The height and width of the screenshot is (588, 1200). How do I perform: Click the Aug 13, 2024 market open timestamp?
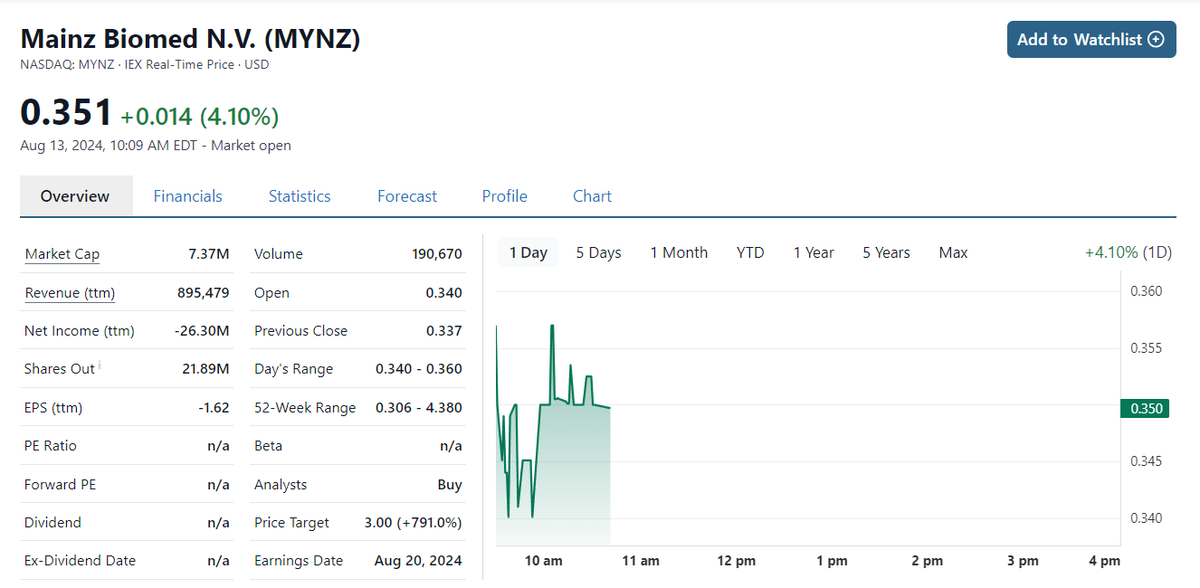[156, 146]
